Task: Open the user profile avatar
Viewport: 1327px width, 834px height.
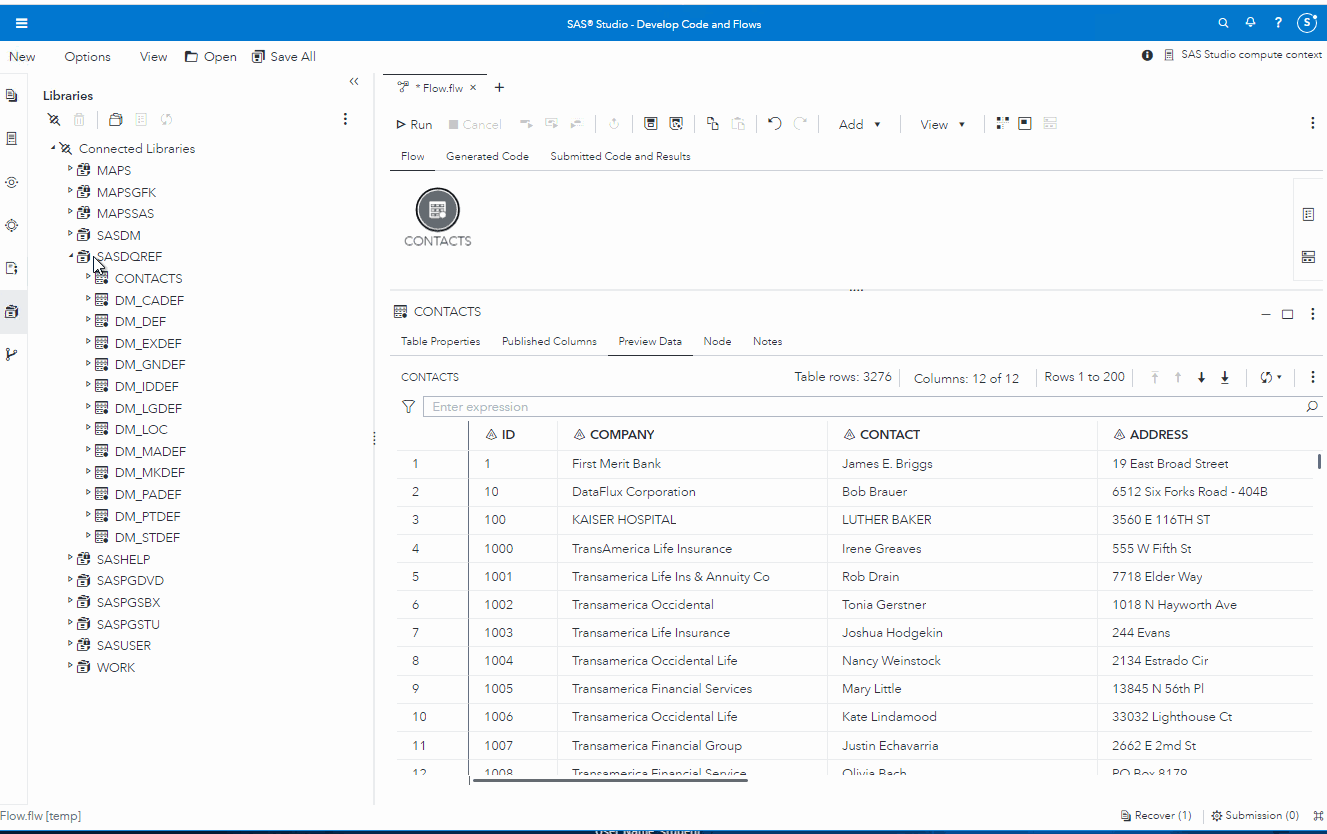Action: 1307,23
